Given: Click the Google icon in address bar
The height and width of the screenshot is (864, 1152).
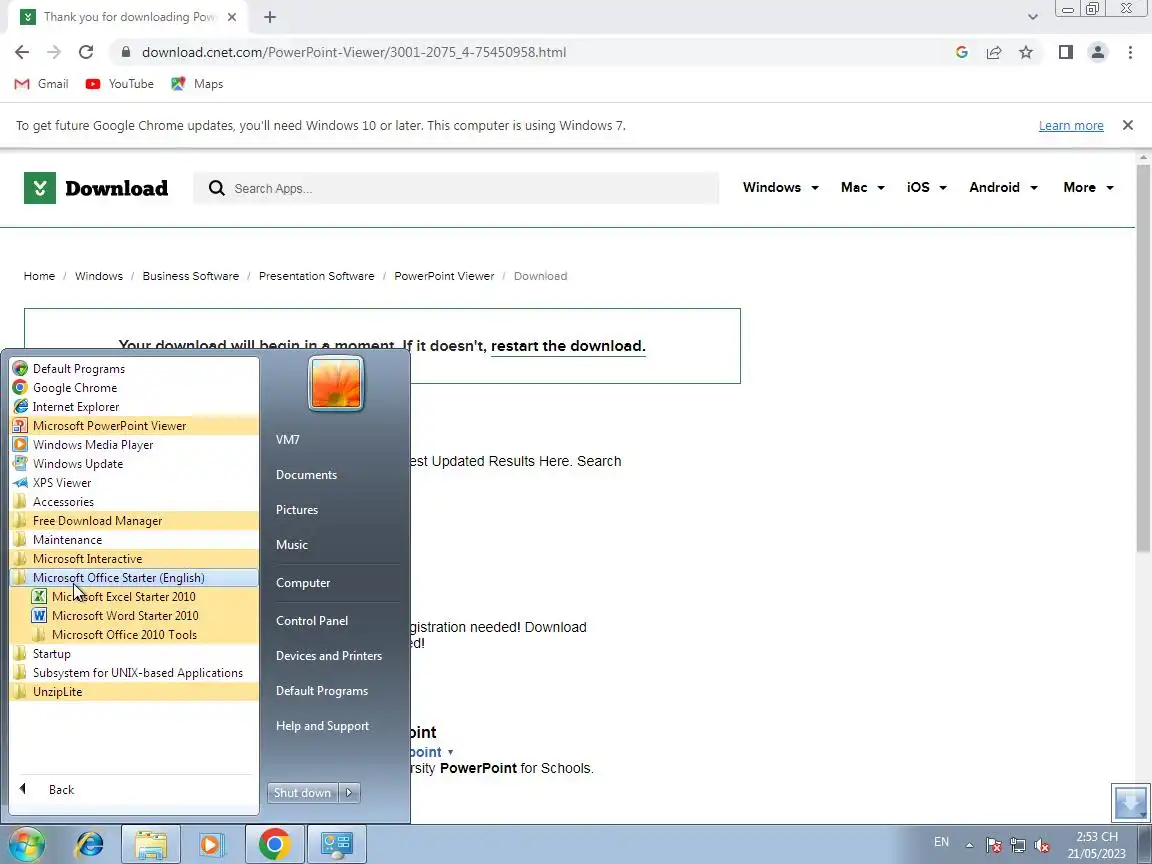Looking at the screenshot, I should (962, 52).
